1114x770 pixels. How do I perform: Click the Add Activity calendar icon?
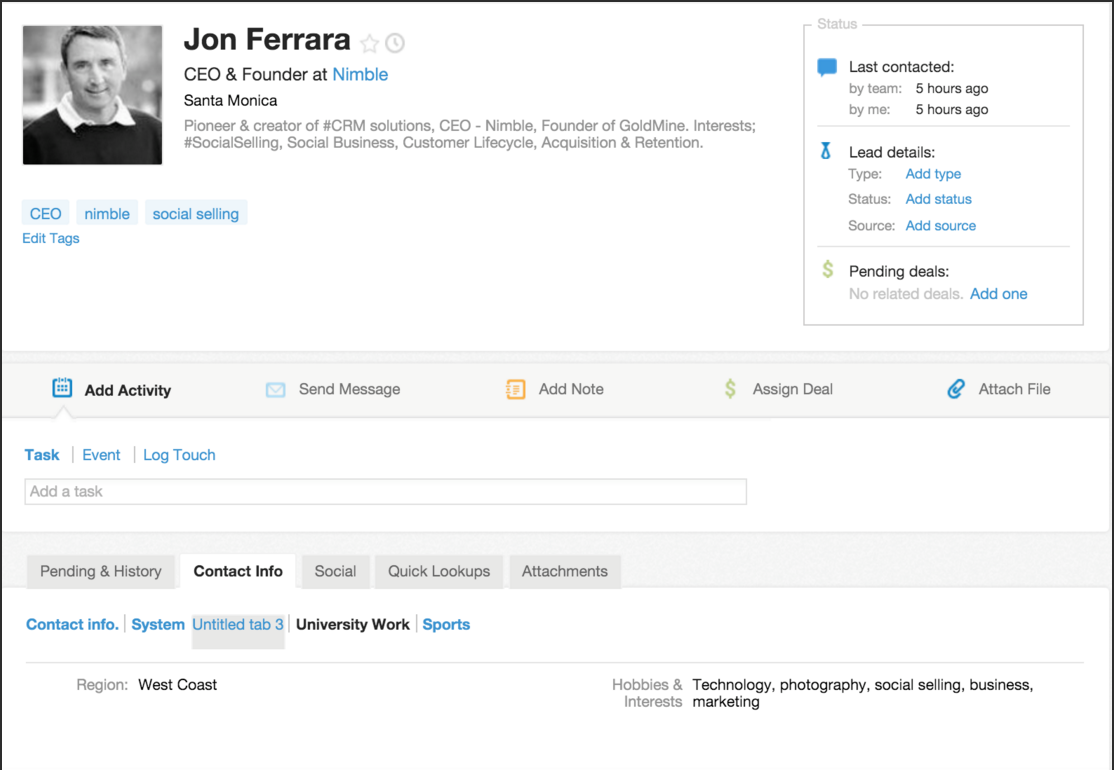62,388
